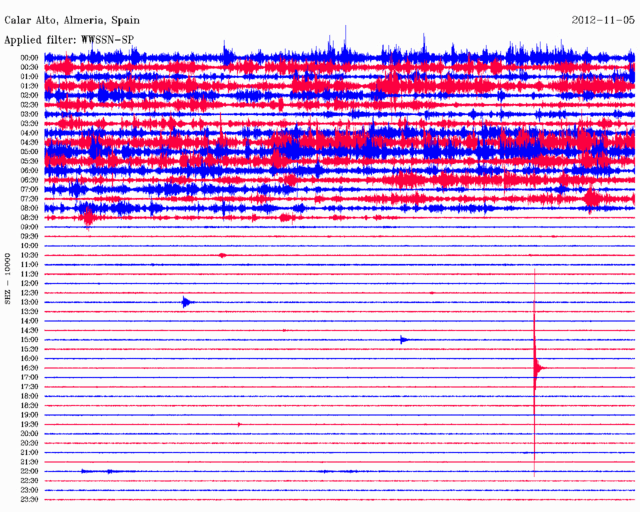The height and width of the screenshot is (512, 640).
Task: Click the vertical axis label 'SHZ - 10000'
Action: pyautogui.click(x=7, y=278)
